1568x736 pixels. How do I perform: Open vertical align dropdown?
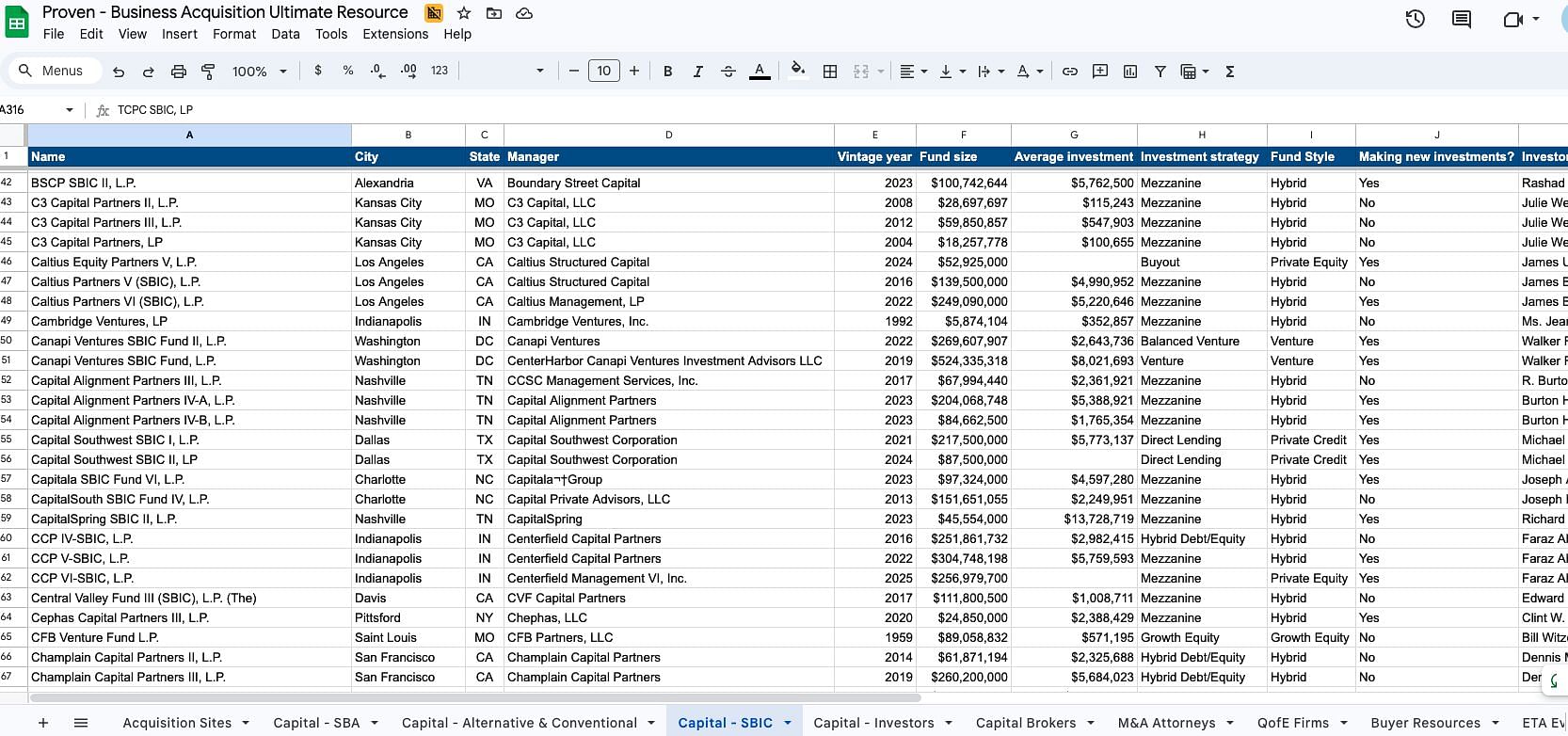pyautogui.click(x=952, y=72)
